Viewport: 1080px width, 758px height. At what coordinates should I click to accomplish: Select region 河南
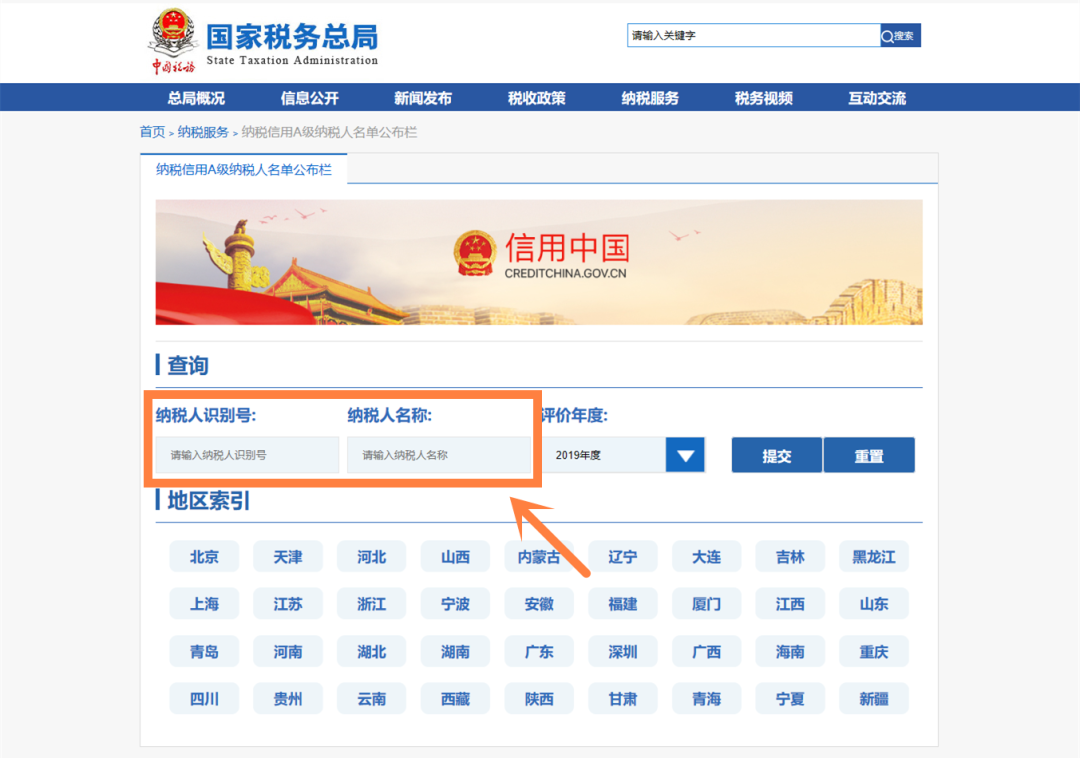(288, 651)
